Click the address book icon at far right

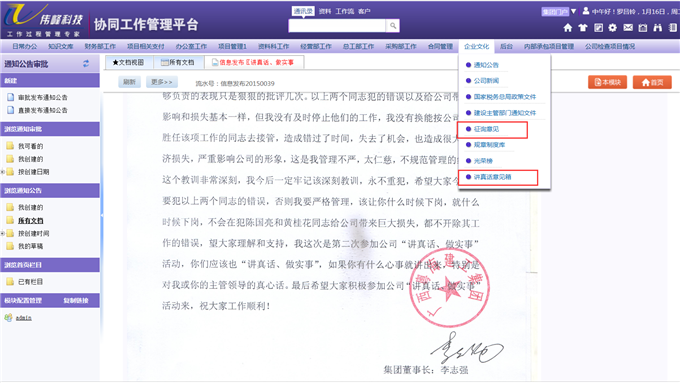673,28
